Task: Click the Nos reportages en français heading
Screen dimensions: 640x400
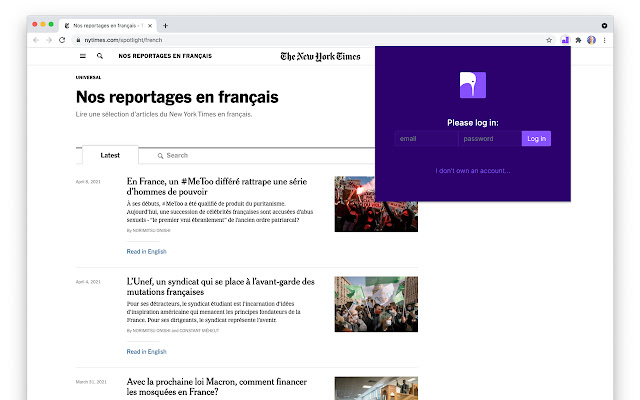Action: coord(177,97)
